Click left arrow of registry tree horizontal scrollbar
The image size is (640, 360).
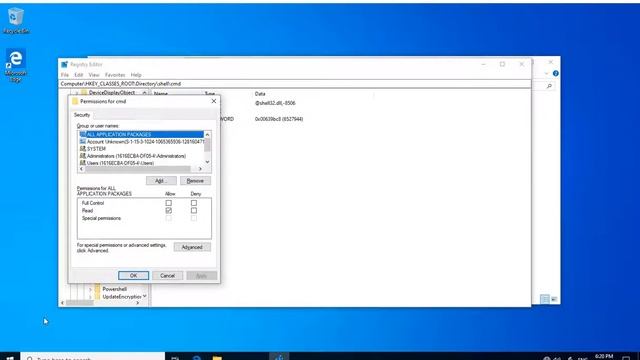pos(62,303)
